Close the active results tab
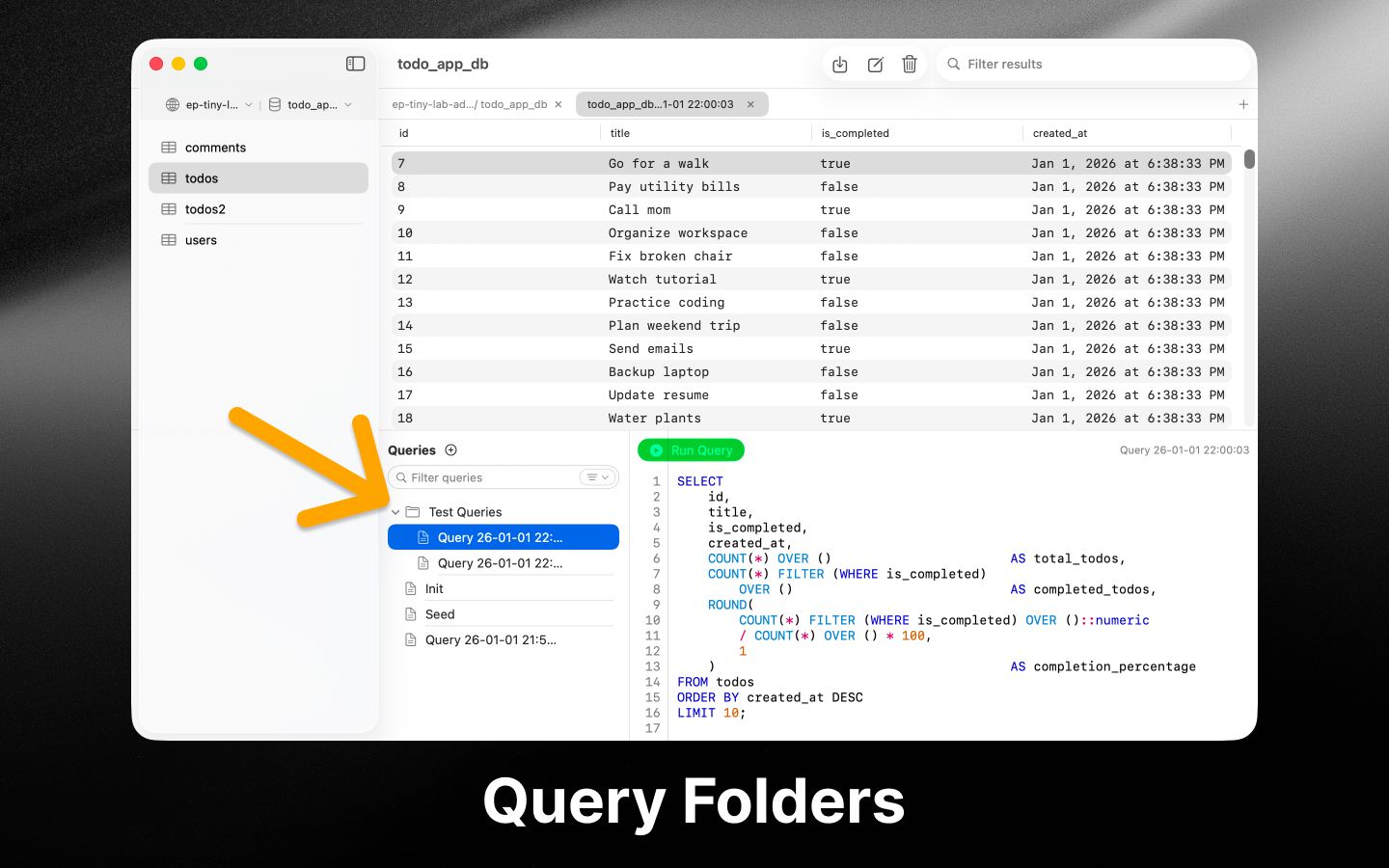This screenshot has height=868, width=1389. point(750,103)
